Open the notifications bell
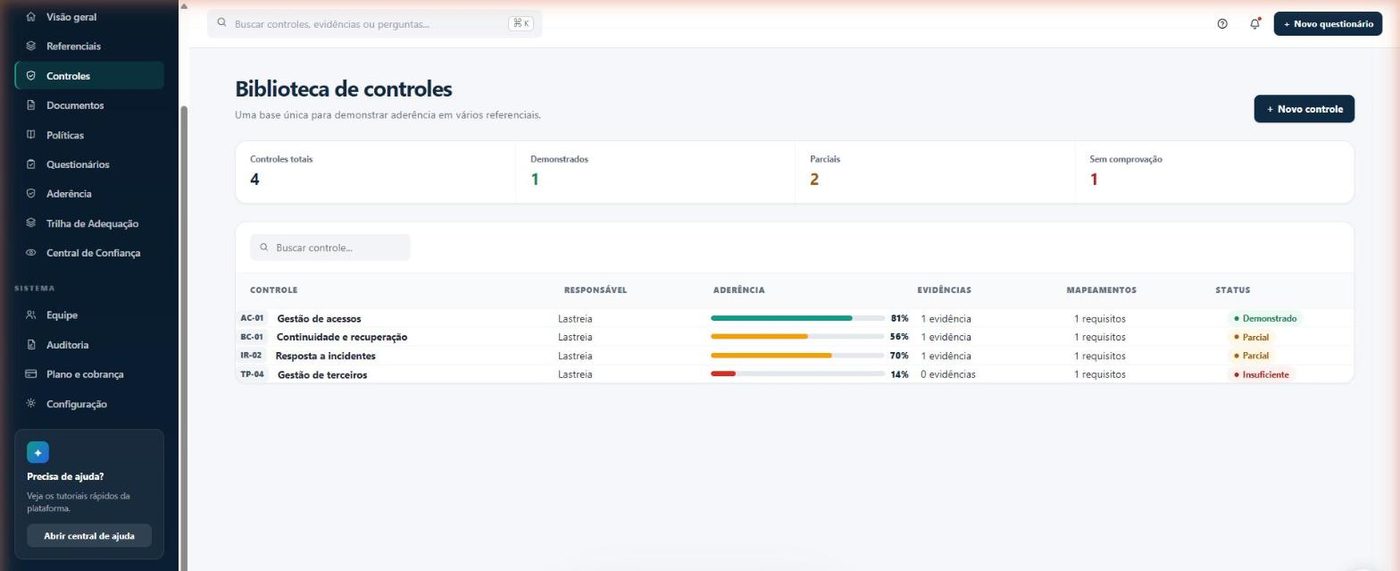 (1255, 24)
